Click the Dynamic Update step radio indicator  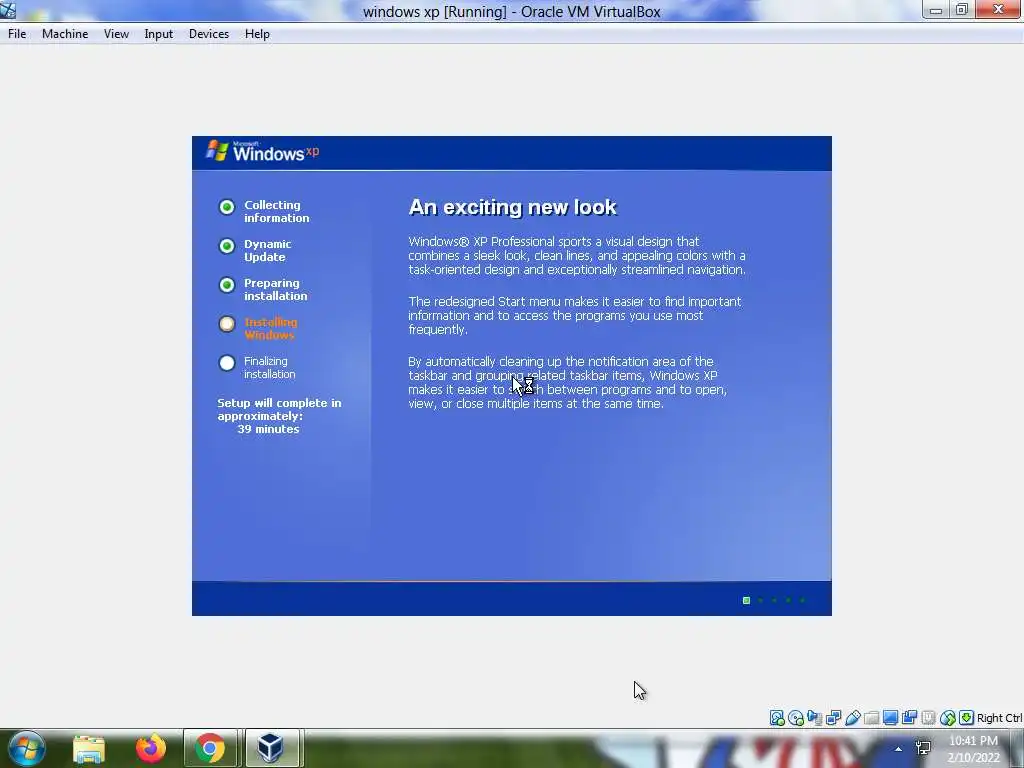pyautogui.click(x=227, y=246)
